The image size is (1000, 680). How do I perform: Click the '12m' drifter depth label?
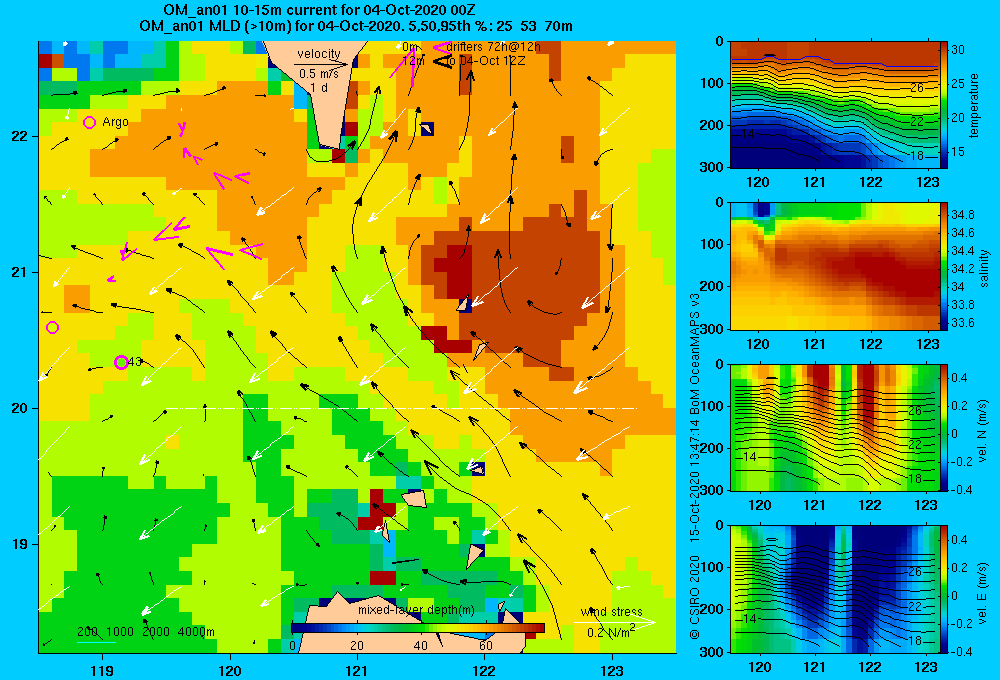coord(413,61)
